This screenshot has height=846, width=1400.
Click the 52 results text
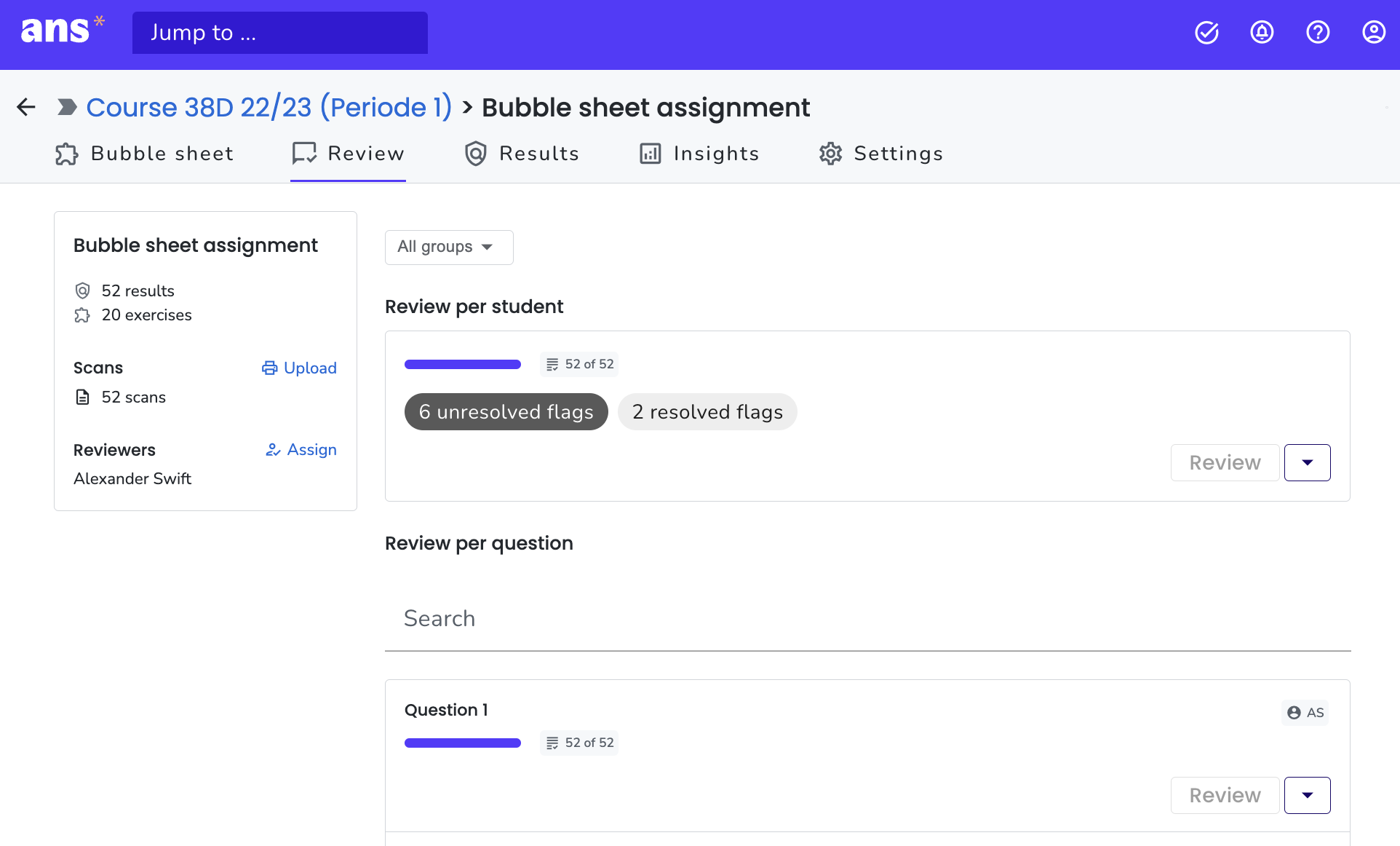click(x=138, y=290)
